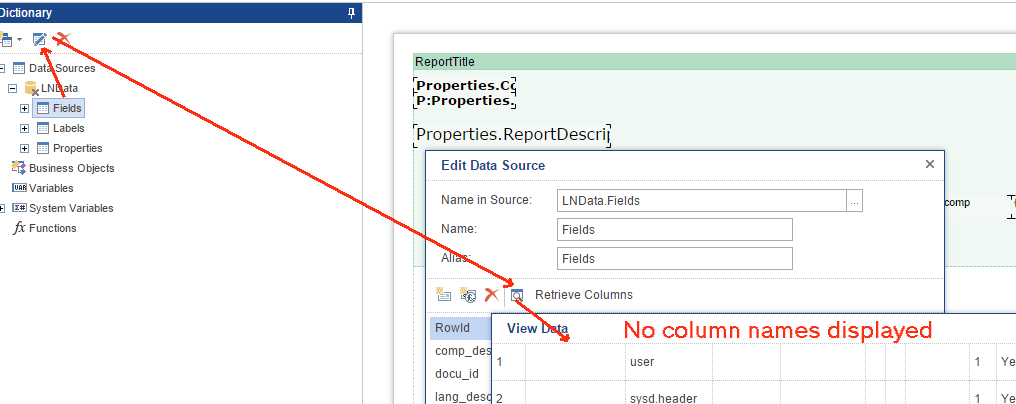Select Variables in Dictionary
Image resolution: width=1016 pixels, height=404 pixels.
tap(51, 188)
